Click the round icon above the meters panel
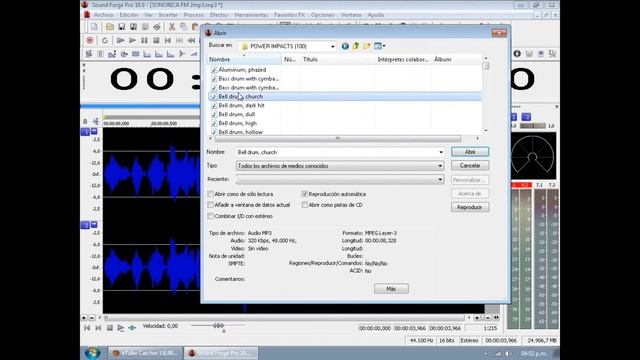 coord(517,54)
